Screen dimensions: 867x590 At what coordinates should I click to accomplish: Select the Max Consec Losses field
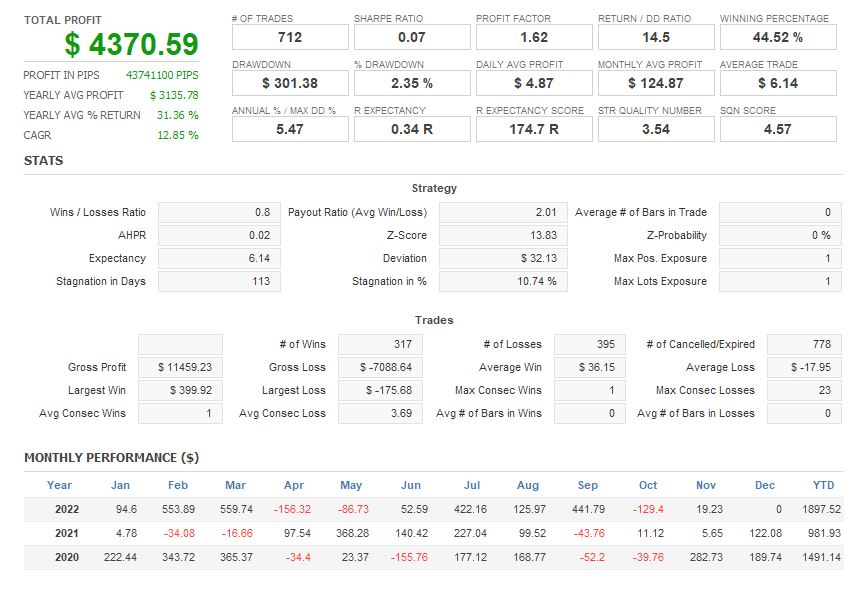coord(804,391)
